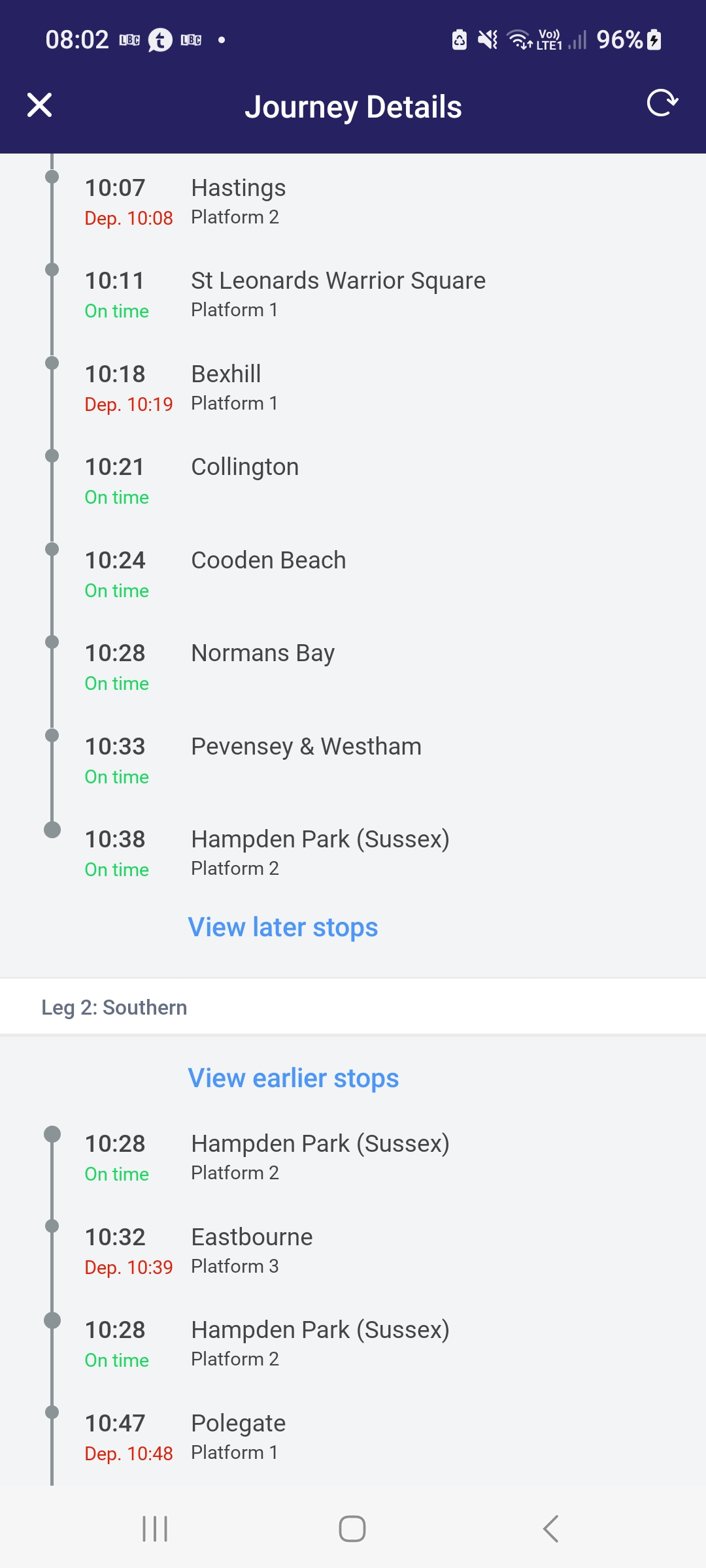Select St Leonards Warrior Square stop
Image resolution: width=706 pixels, height=1568 pixels.
[337, 282]
